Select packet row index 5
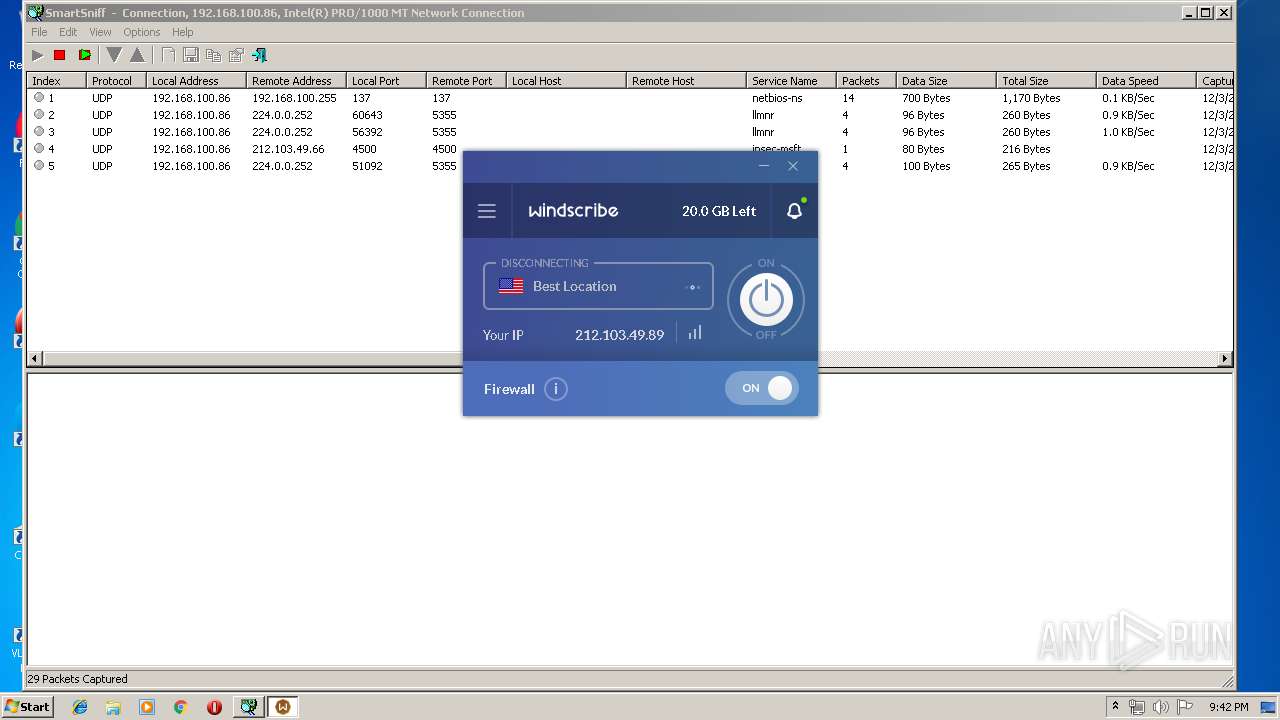1280x720 pixels. 630,166
